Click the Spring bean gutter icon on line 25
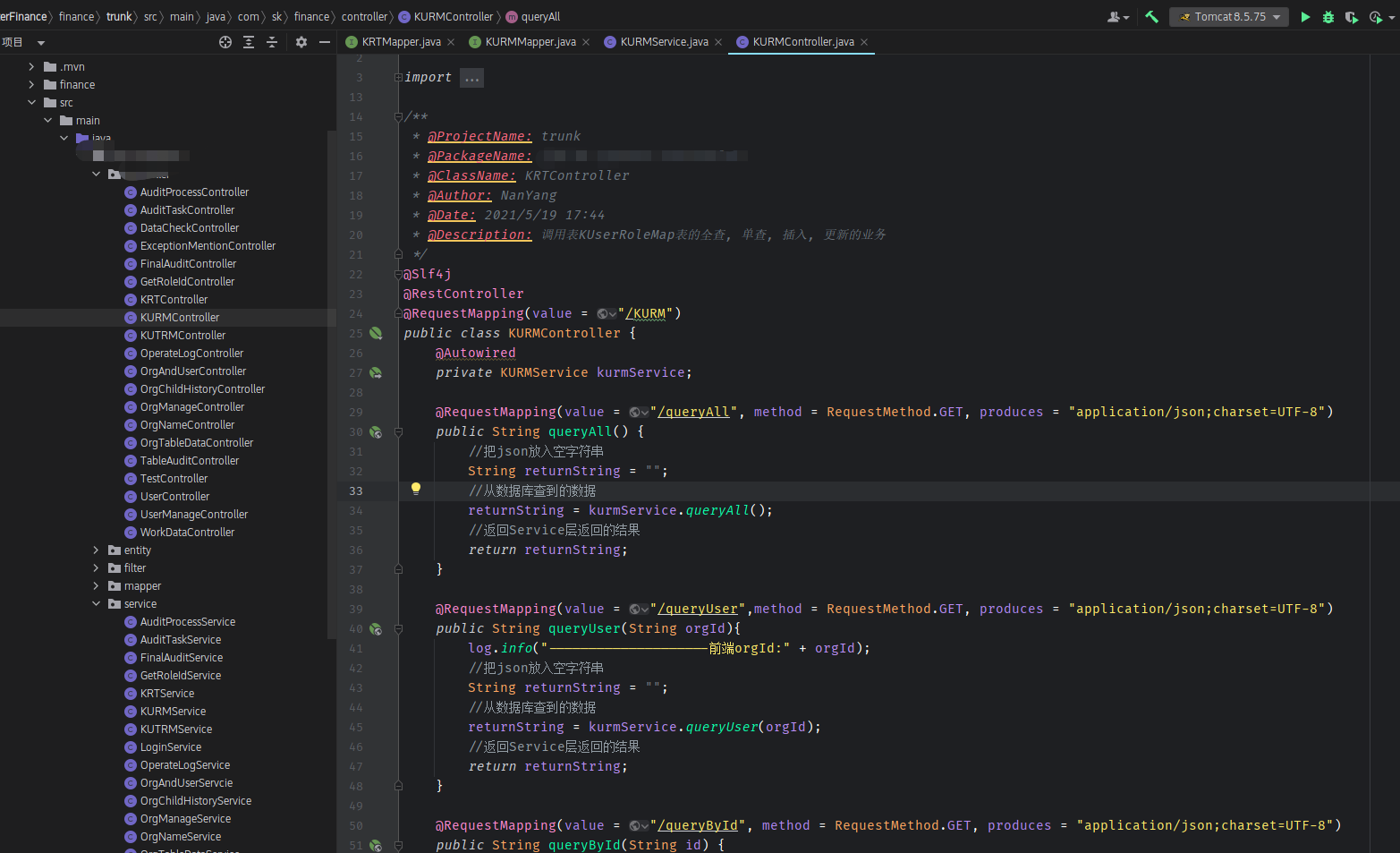Screen dimensions: 1400x853 [376, 333]
